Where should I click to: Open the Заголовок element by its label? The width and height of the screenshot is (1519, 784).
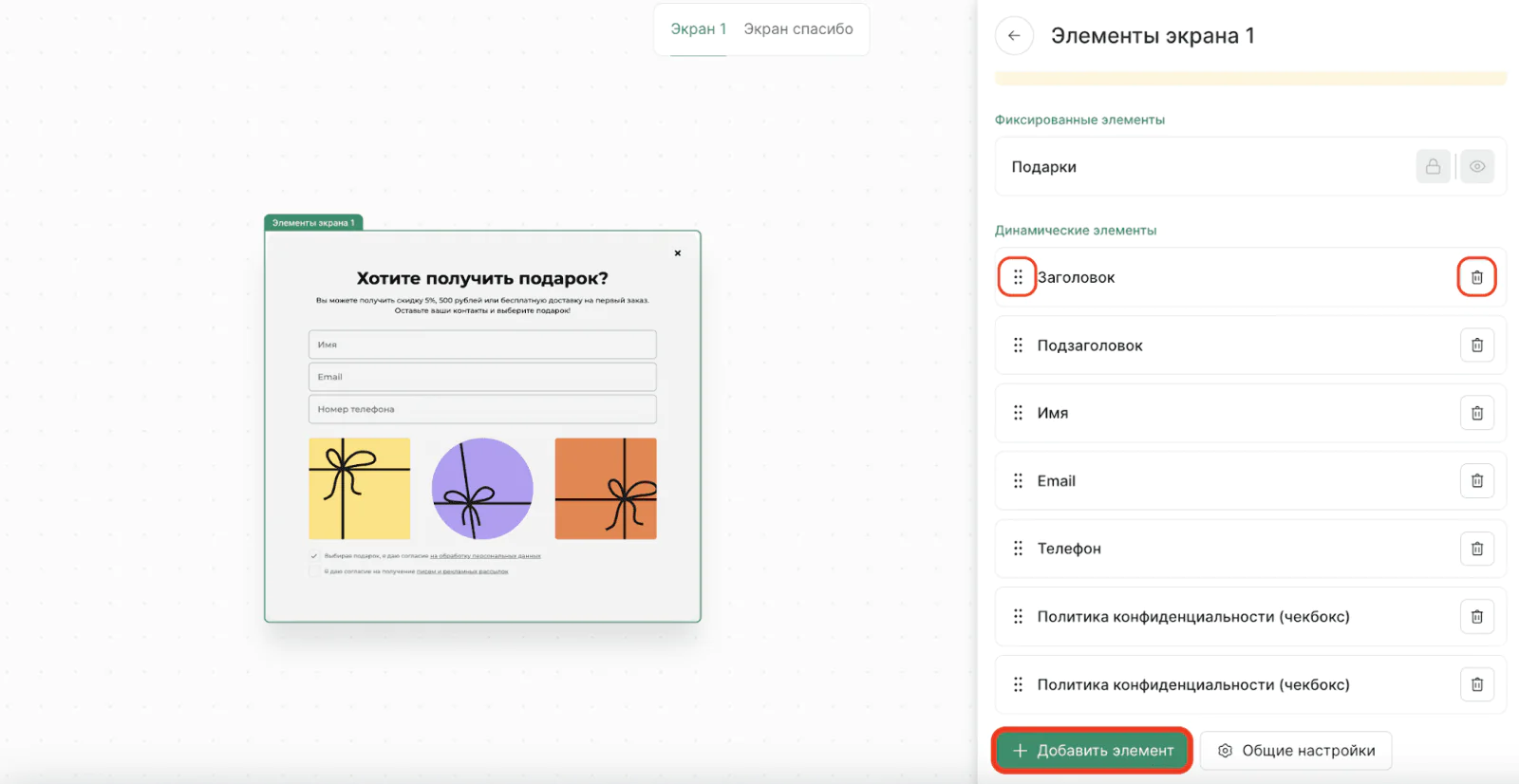coord(1076,277)
